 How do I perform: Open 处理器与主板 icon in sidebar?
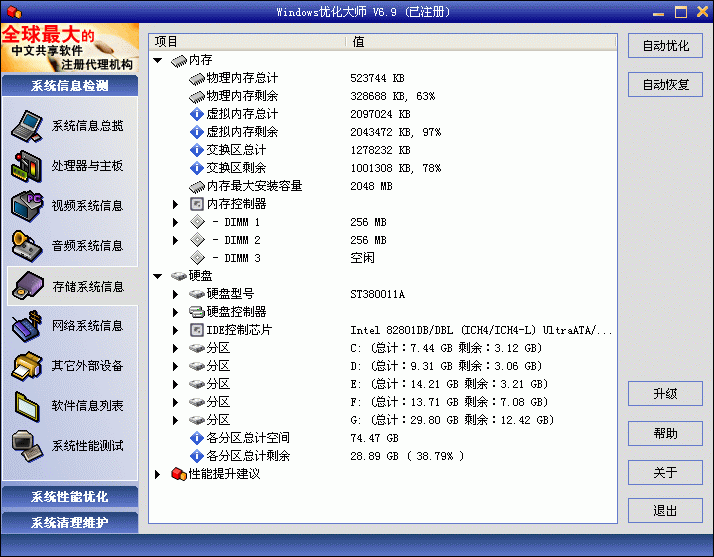[27, 166]
